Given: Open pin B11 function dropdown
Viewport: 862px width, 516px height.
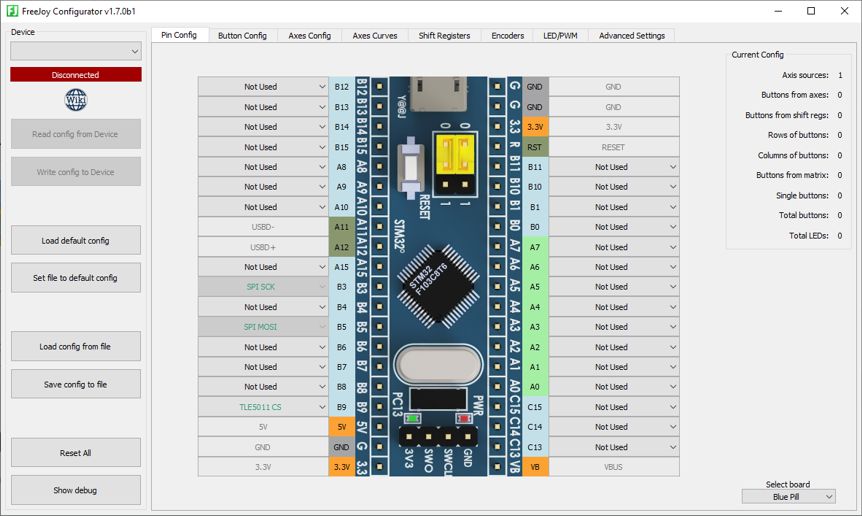Looking at the screenshot, I should click(614, 167).
